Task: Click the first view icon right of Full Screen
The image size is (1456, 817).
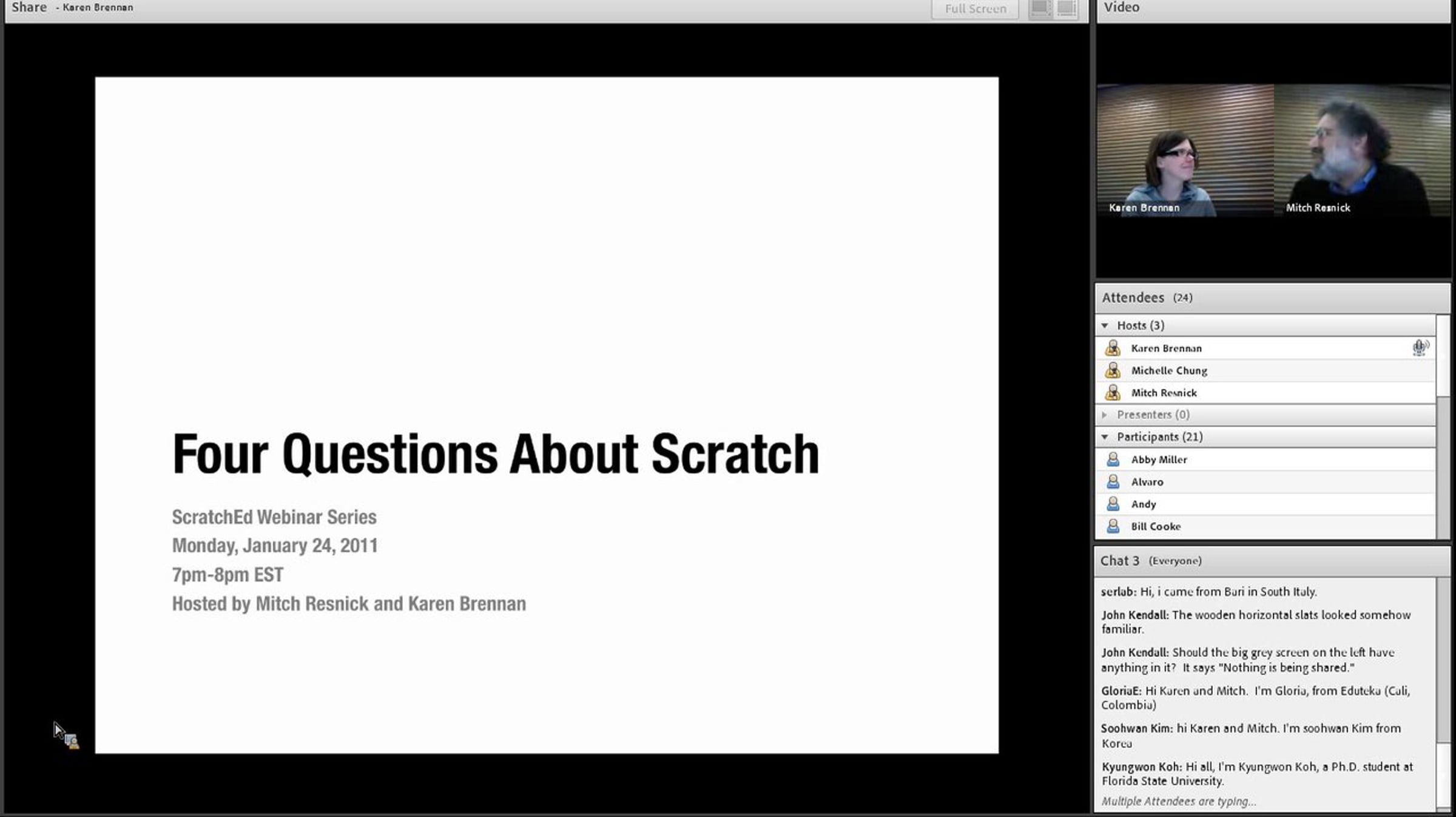Action: point(1040,8)
